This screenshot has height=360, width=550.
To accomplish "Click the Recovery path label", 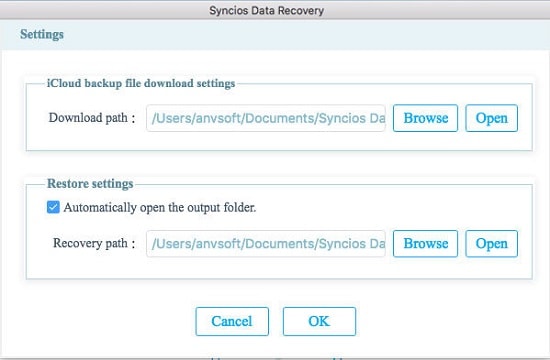I will click(94, 243).
